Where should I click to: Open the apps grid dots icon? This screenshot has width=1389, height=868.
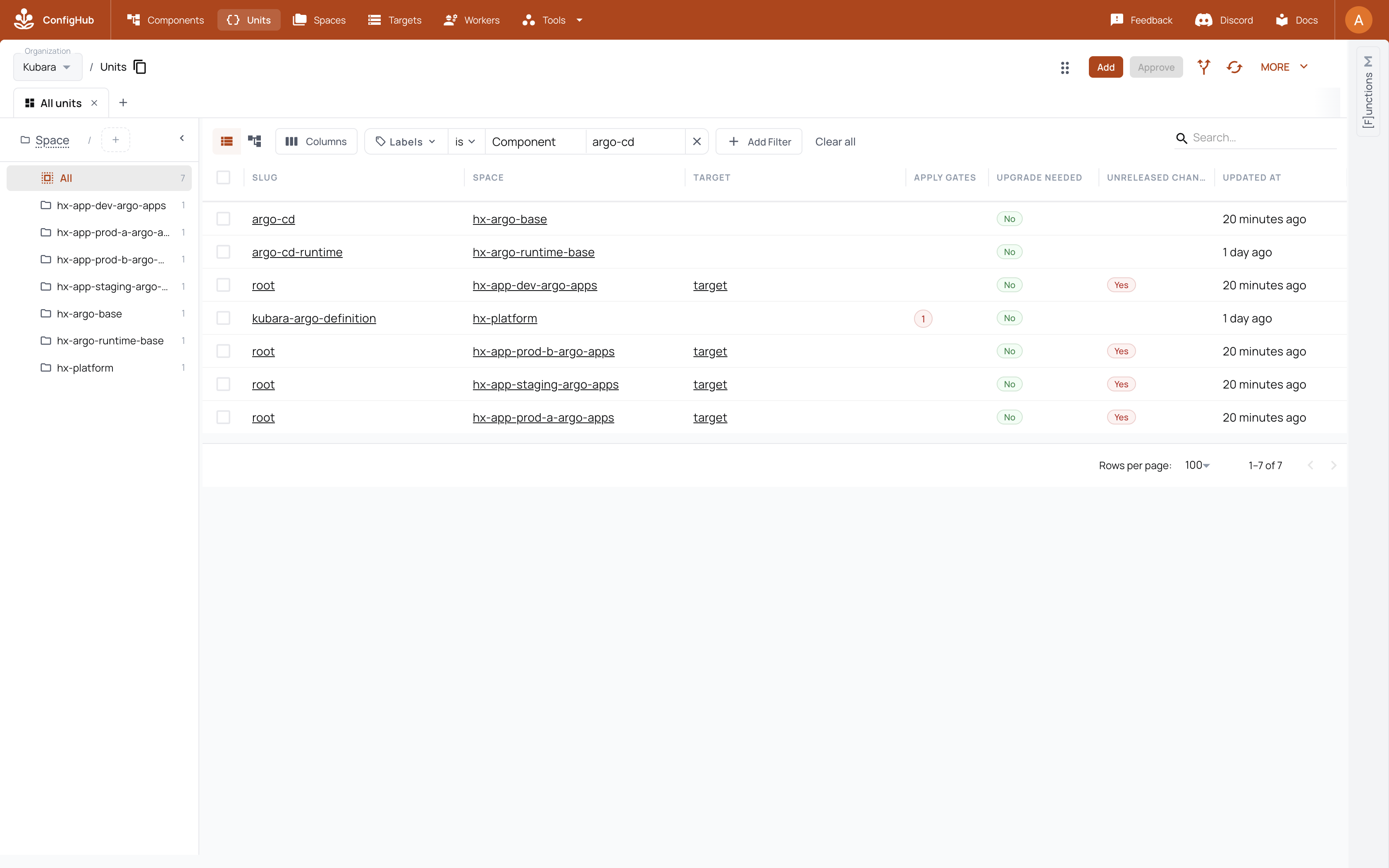pos(1065,68)
